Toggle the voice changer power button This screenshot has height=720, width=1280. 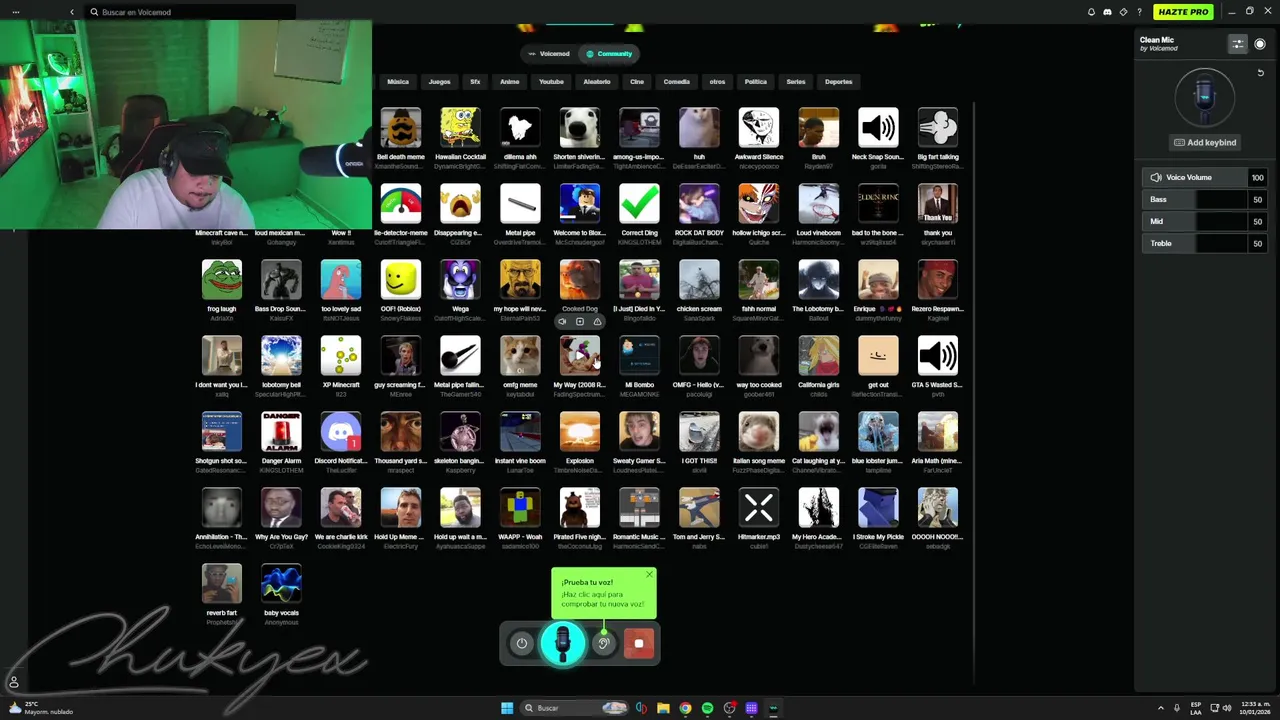(x=521, y=643)
